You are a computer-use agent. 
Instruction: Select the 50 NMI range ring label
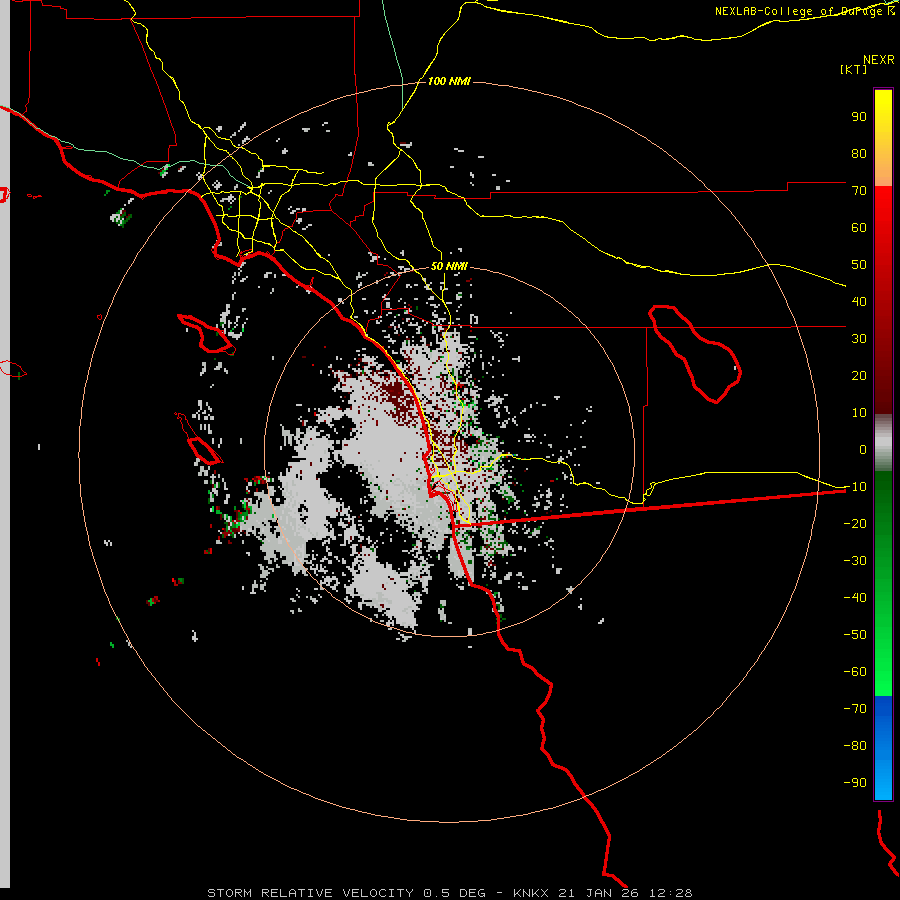click(449, 266)
